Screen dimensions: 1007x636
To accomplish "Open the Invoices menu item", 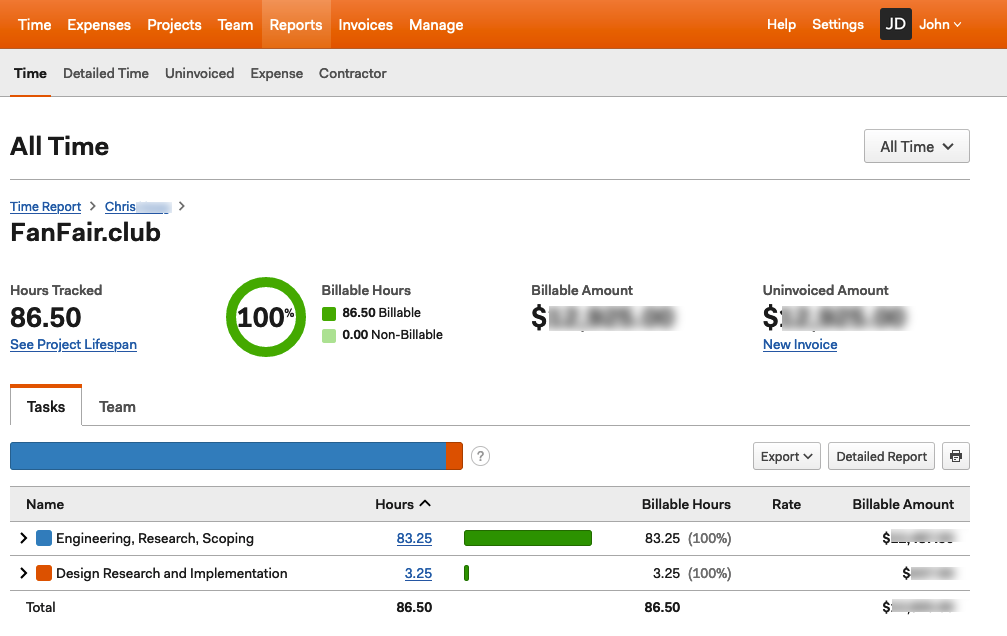I will (365, 24).
